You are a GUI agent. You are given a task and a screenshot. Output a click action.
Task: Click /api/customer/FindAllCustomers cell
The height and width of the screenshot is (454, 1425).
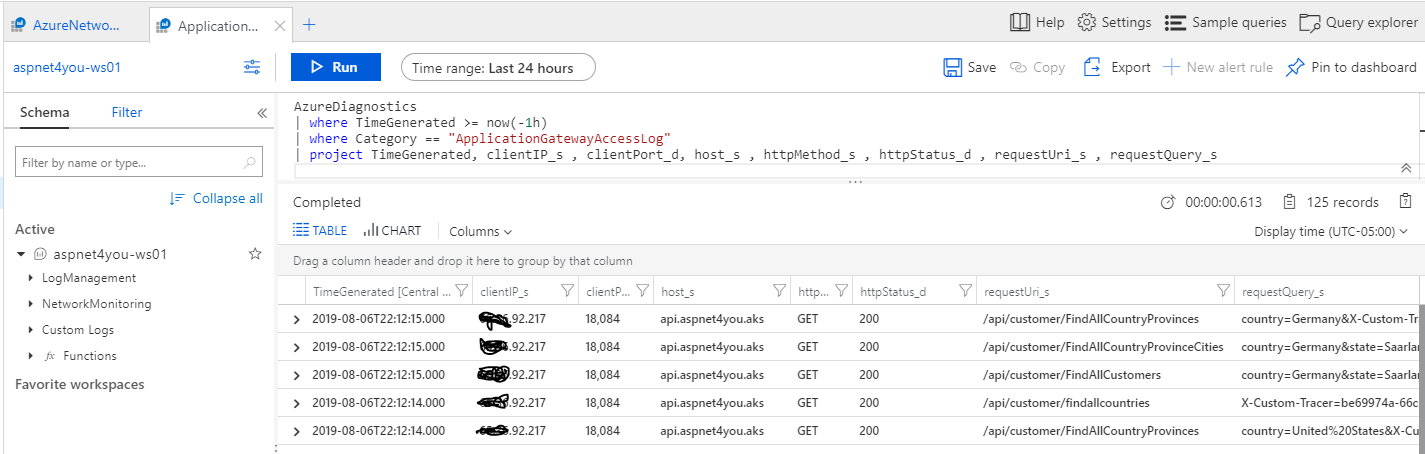[1072, 375]
